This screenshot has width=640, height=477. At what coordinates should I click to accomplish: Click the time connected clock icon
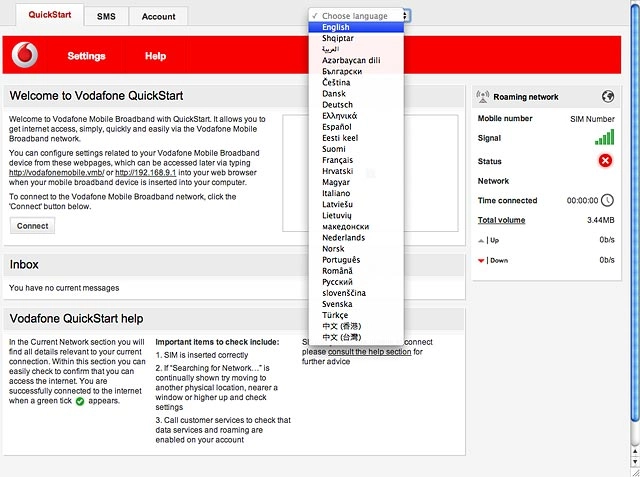(608, 200)
